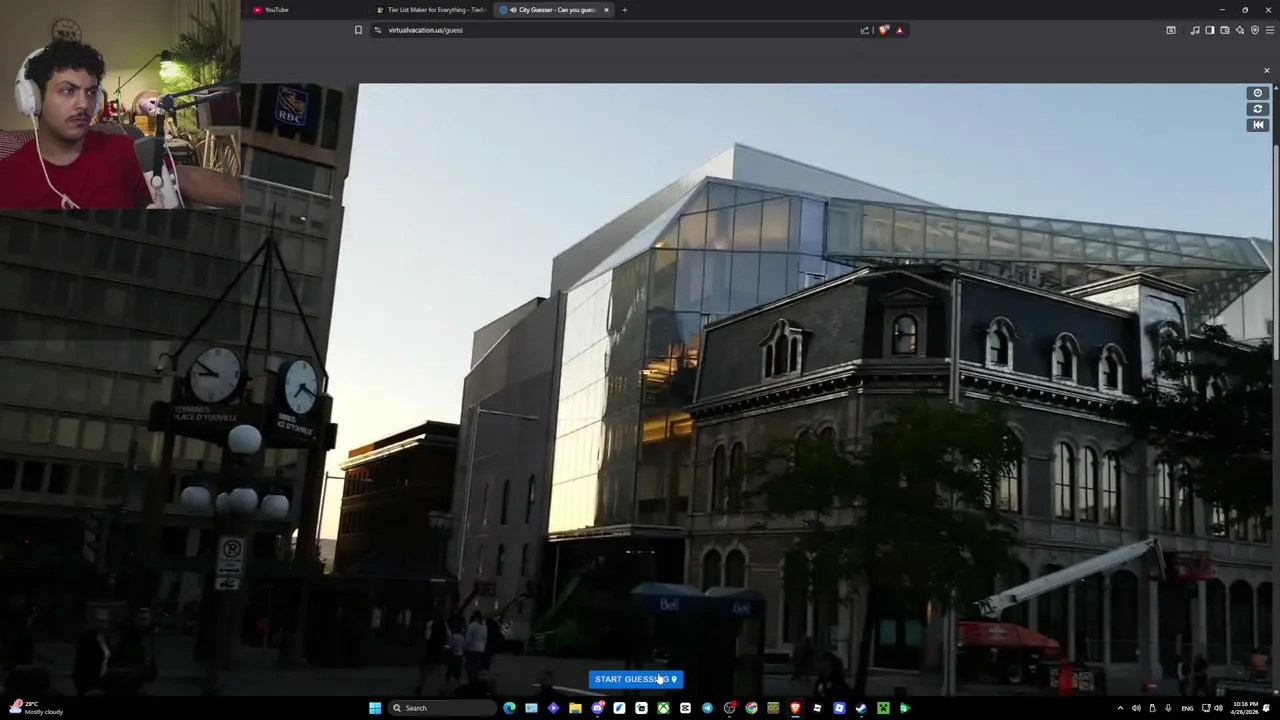Open File Explorer folder in the taskbar

click(x=575, y=708)
